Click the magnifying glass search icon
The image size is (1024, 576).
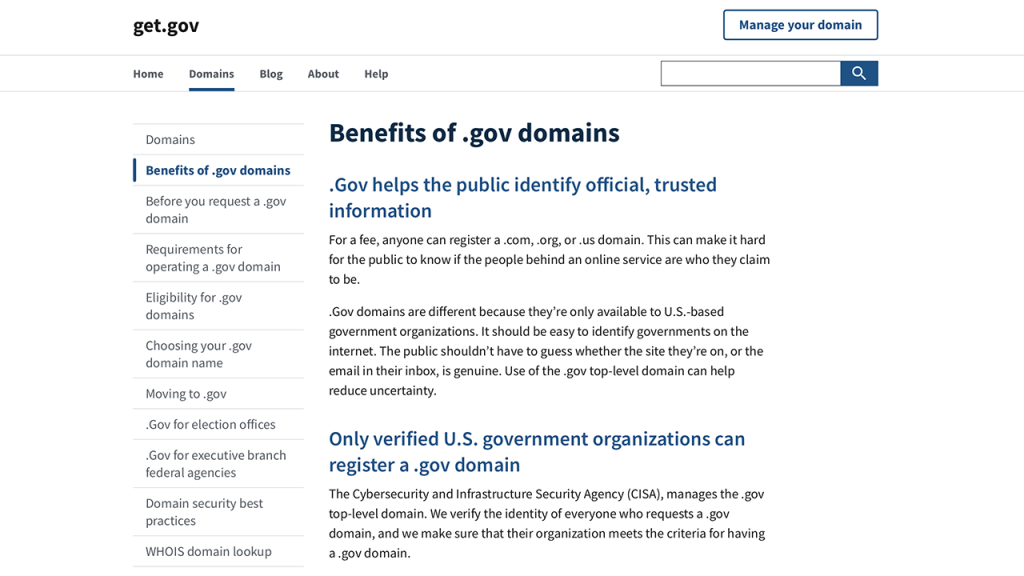[859, 73]
